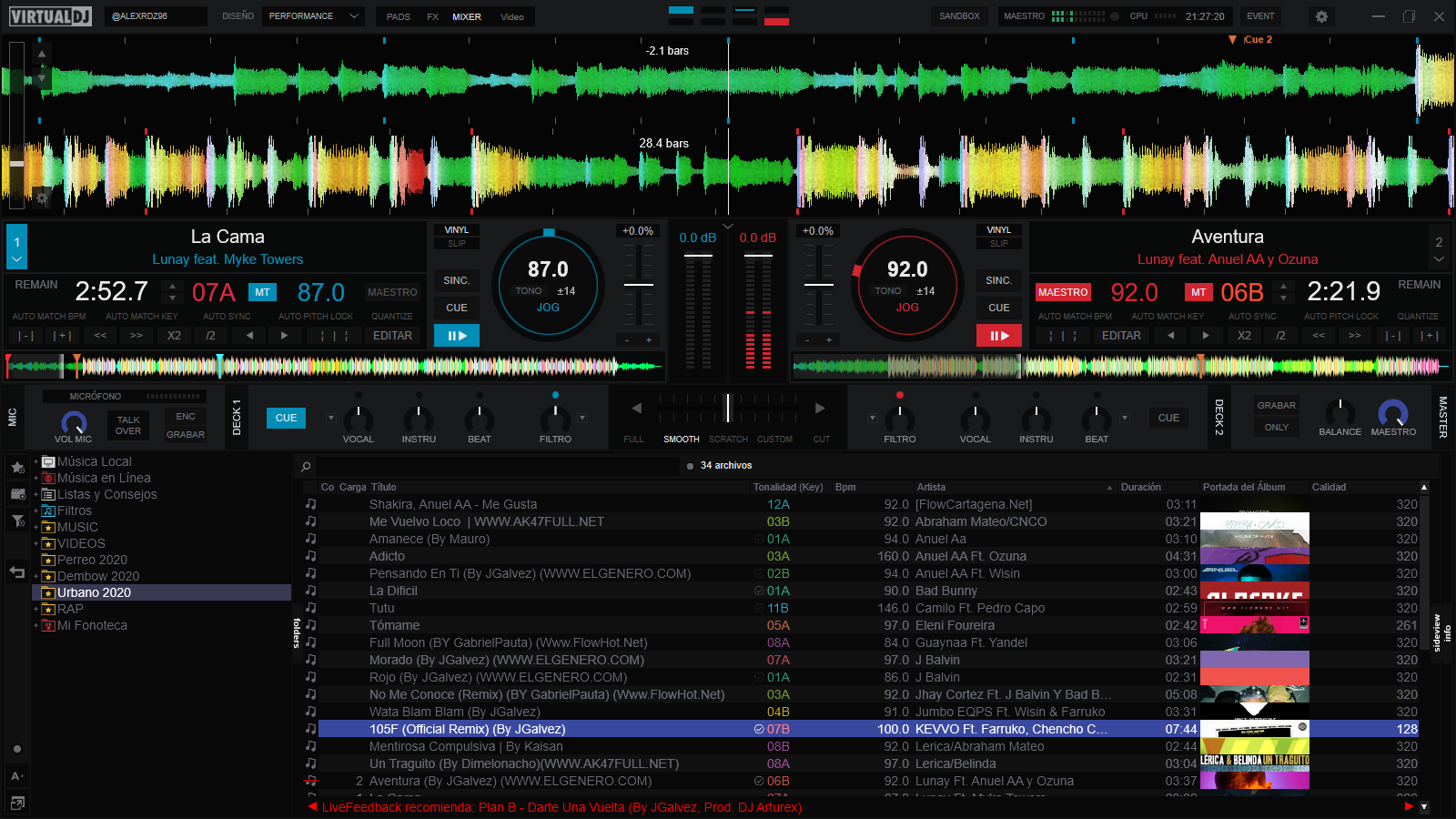Screen dimensions: 1456x819
Task: Click the rewind << button on deck 2
Action: [1319, 336]
